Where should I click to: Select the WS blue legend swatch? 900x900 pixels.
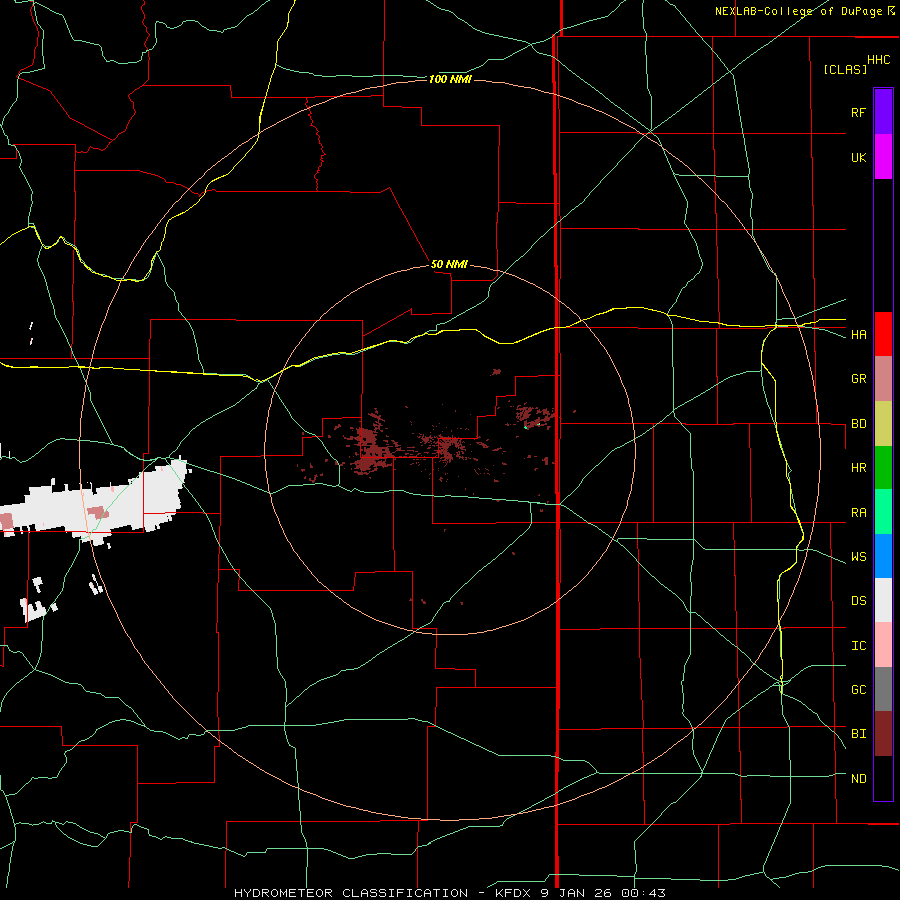point(883,556)
